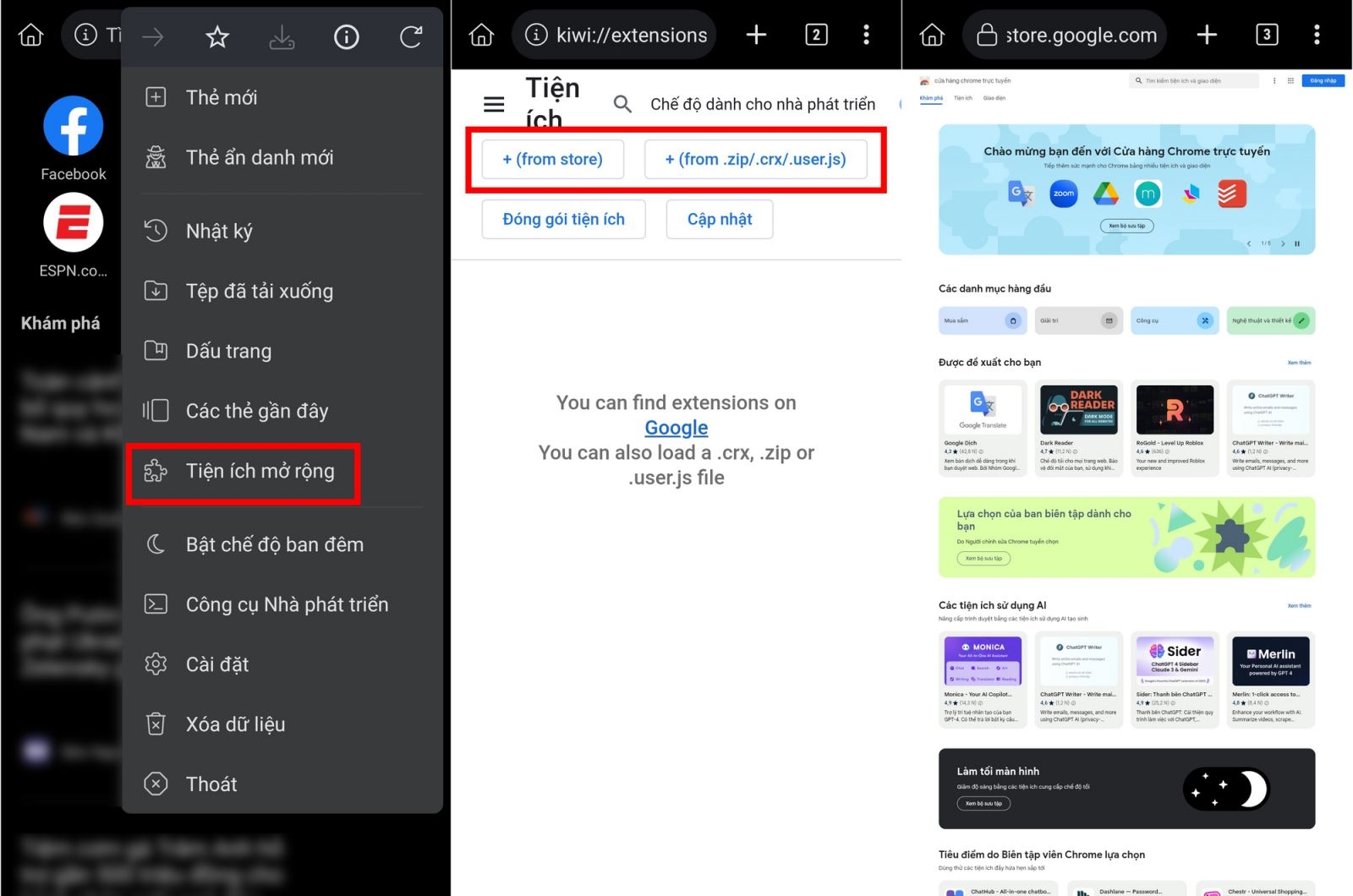Click the web store's small three-dot options icon
Image resolution: width=1353 pixels, height=896 pixels.
point(1274,81)
